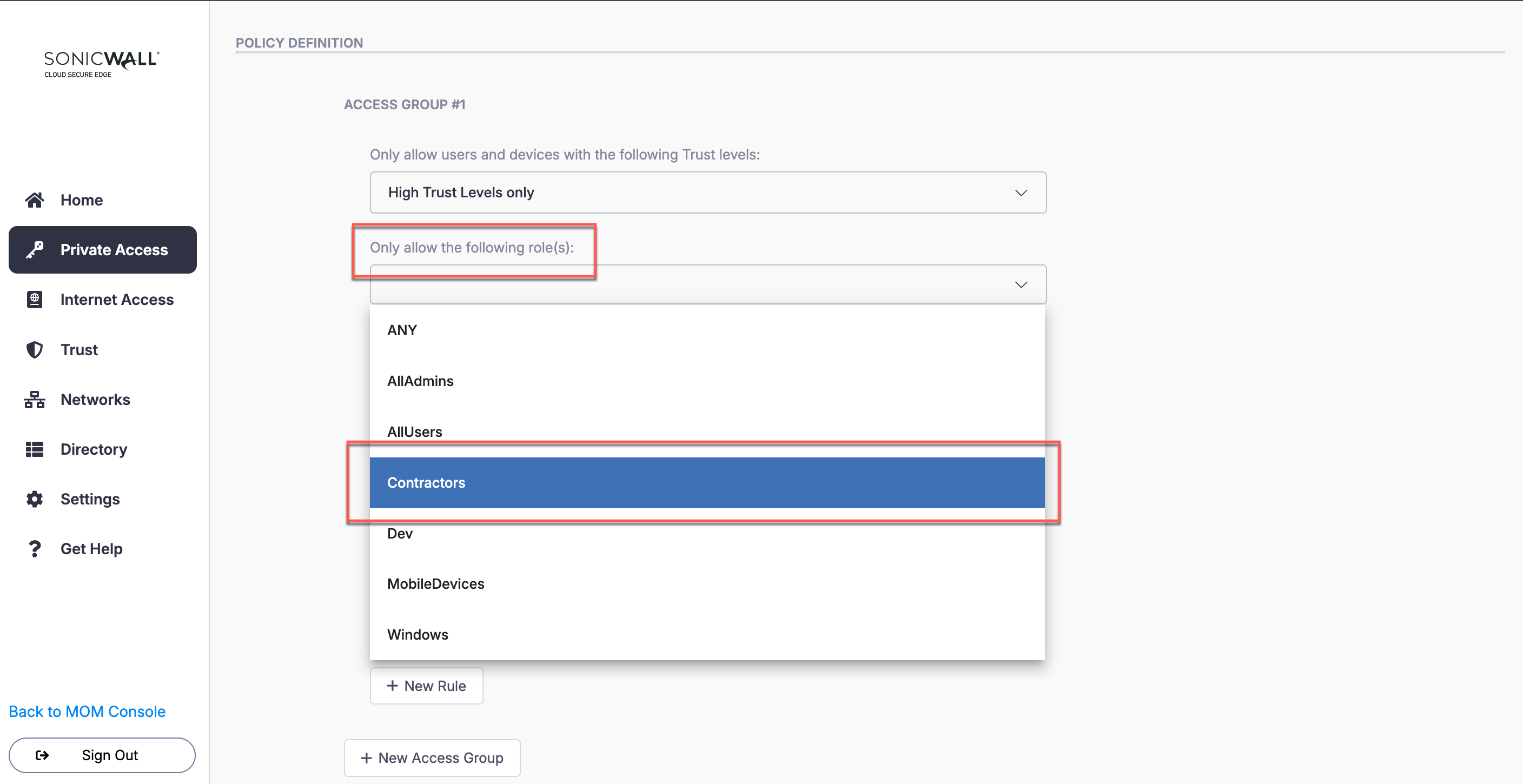Click the New Rule button
Viewport: 1523px width, 784px height.
(x=426, y=686)
